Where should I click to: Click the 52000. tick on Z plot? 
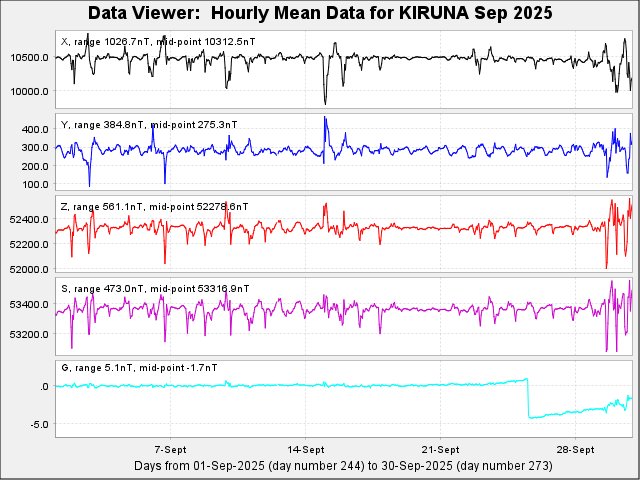pos(30,270)
